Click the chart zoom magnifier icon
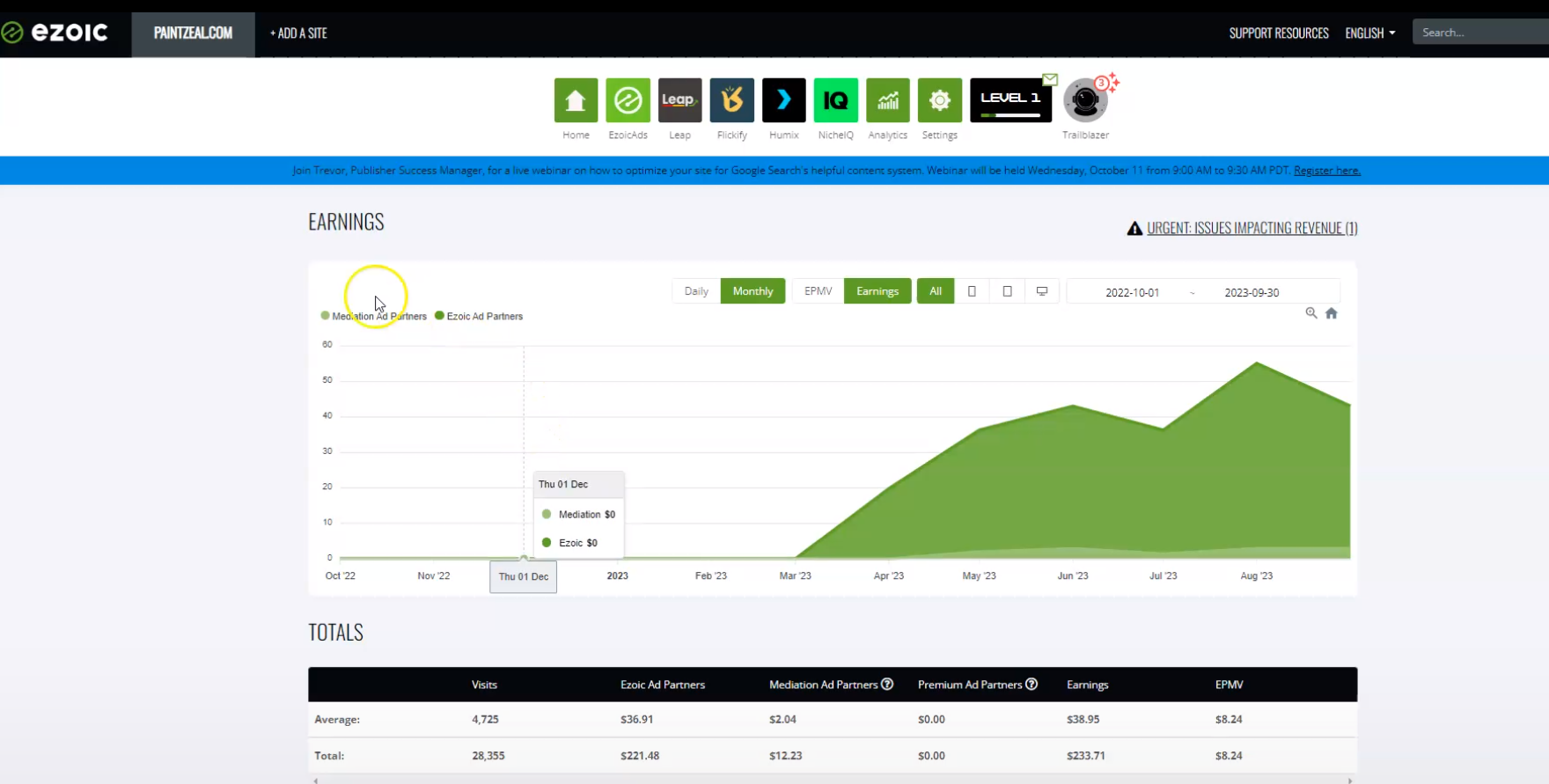The image size is (1549, 784). coord(1311,313)
